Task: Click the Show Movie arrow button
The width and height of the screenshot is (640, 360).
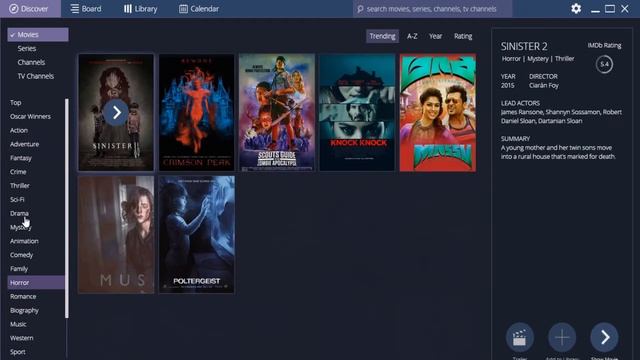Action: pyautogui.click(x=604, y=337)
